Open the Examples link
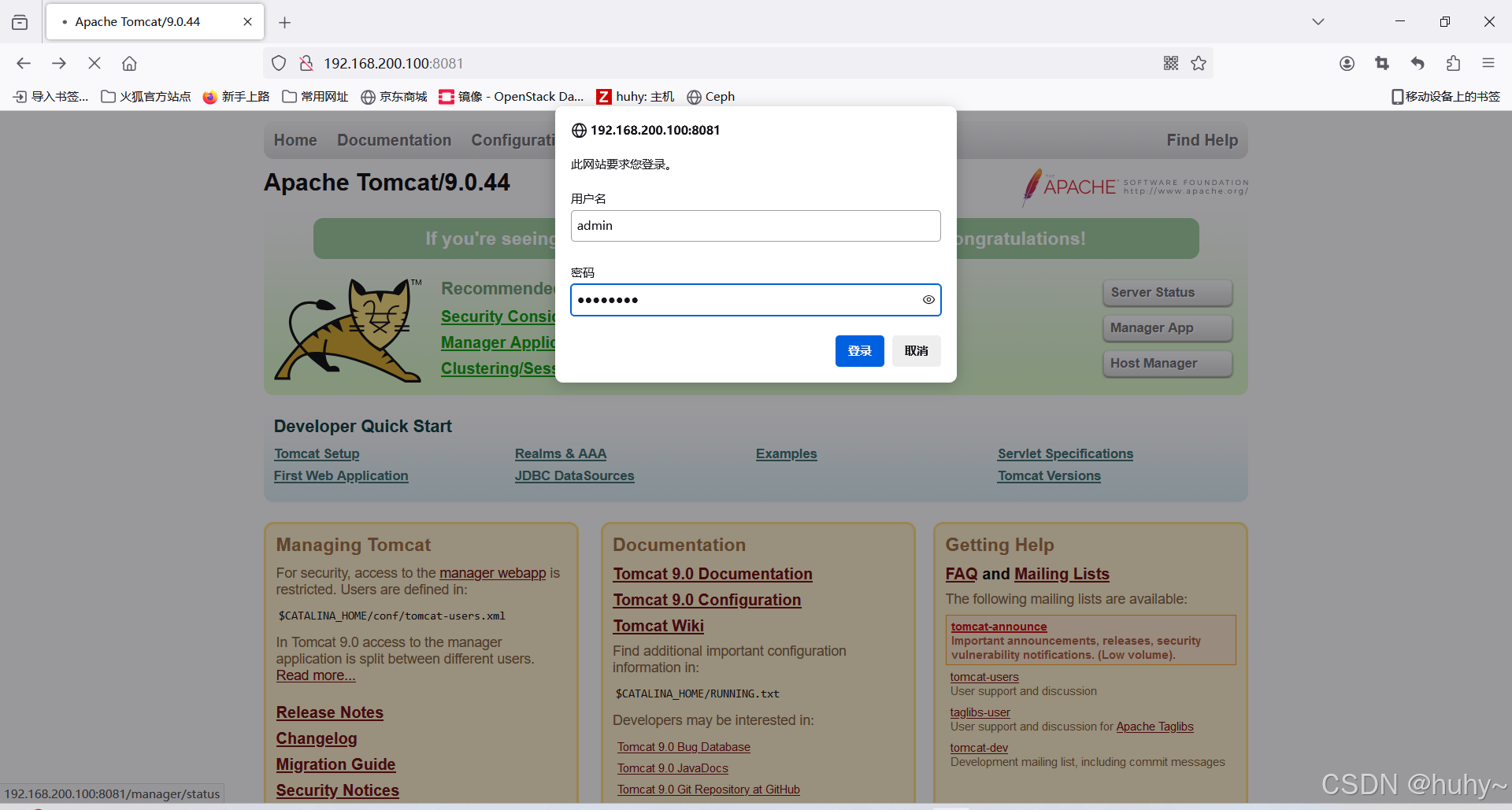 [x=786, y=454]
